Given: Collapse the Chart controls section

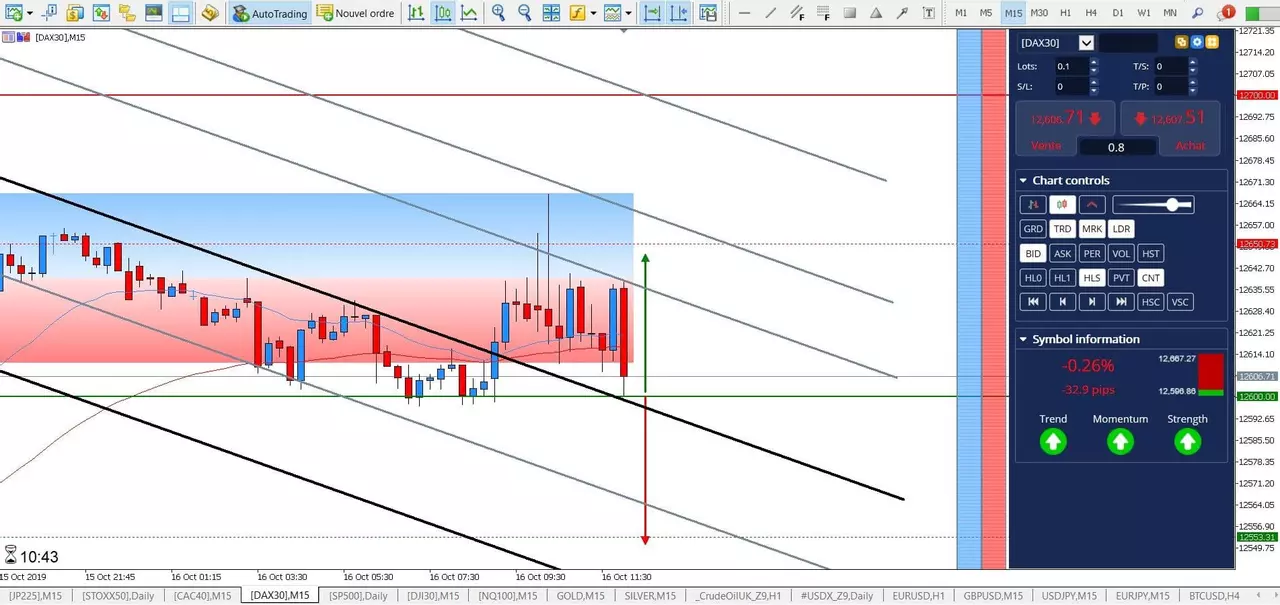Looking at the screenshot, I should pyautogui.click(x=1023, y=181).
